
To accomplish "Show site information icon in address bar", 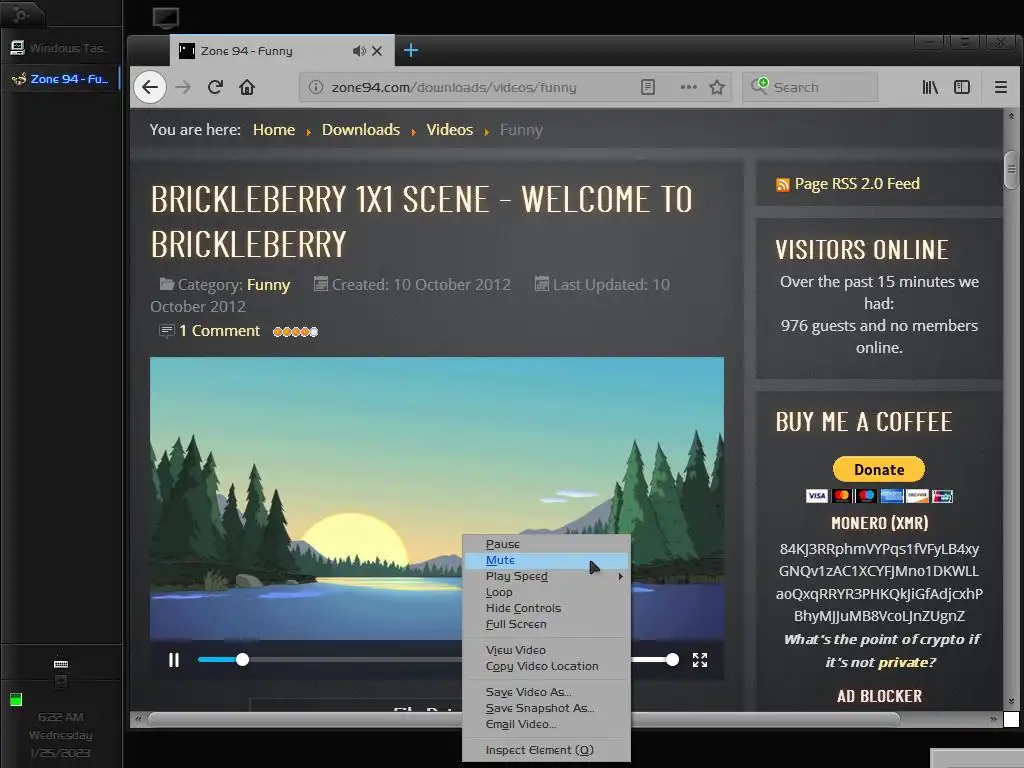I will 316,87.
